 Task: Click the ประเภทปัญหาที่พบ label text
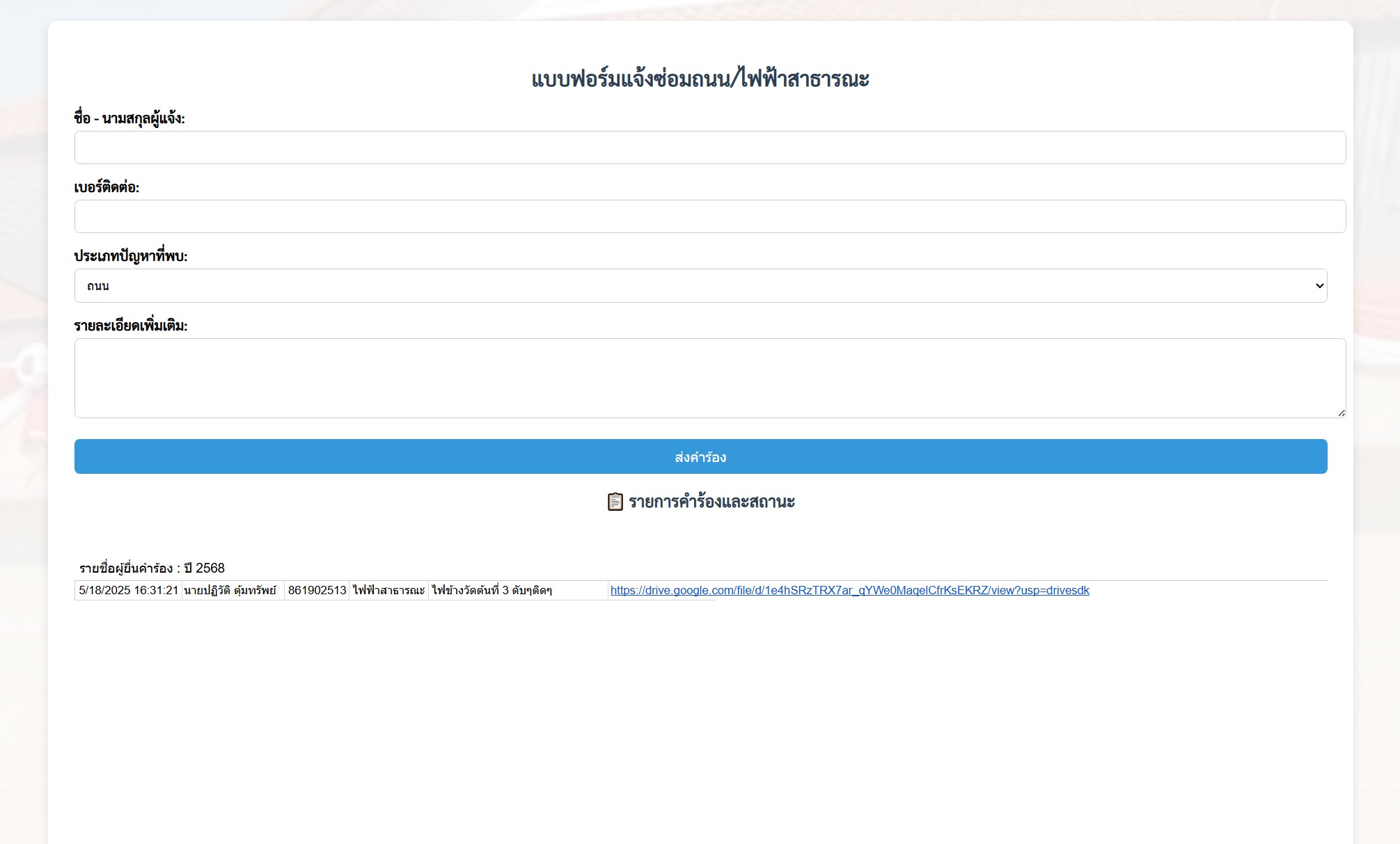point(131,256)
